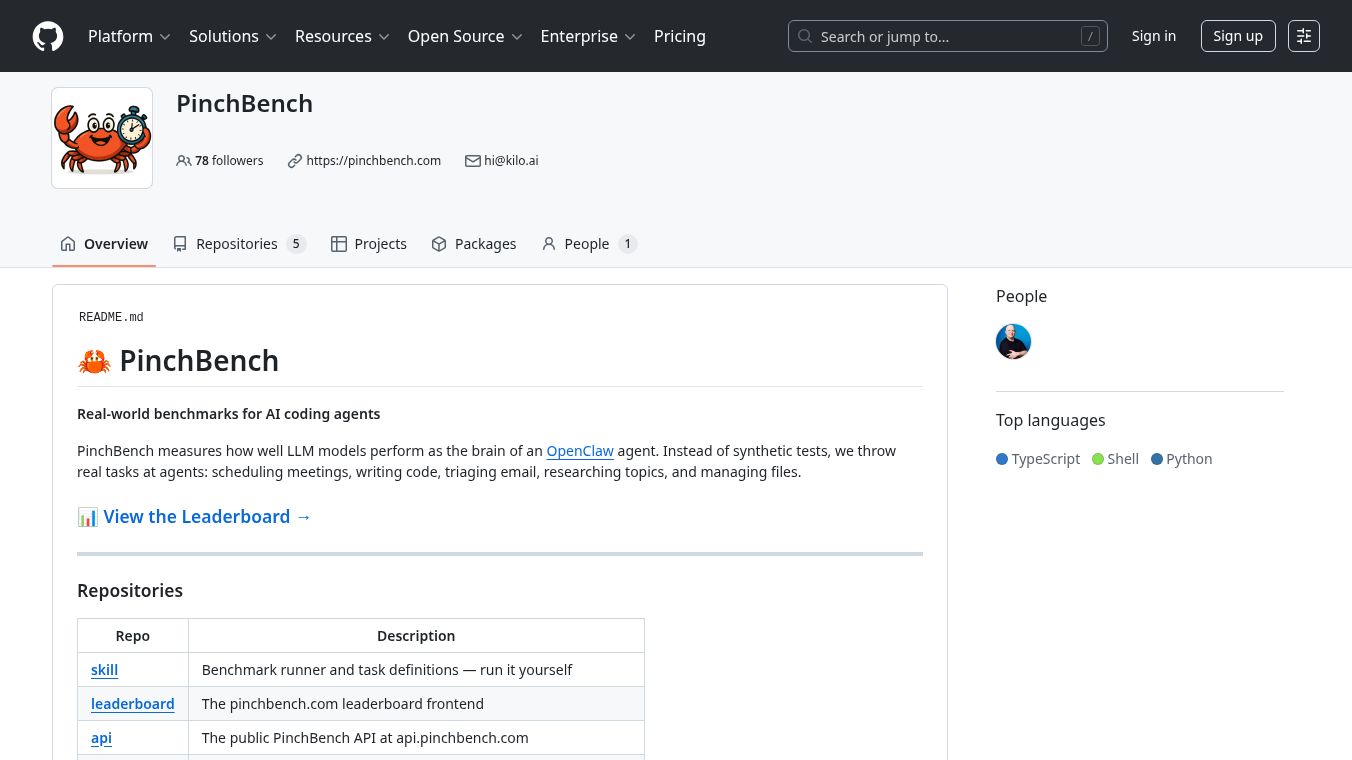Click the email envelope icon

click(473, 161)
